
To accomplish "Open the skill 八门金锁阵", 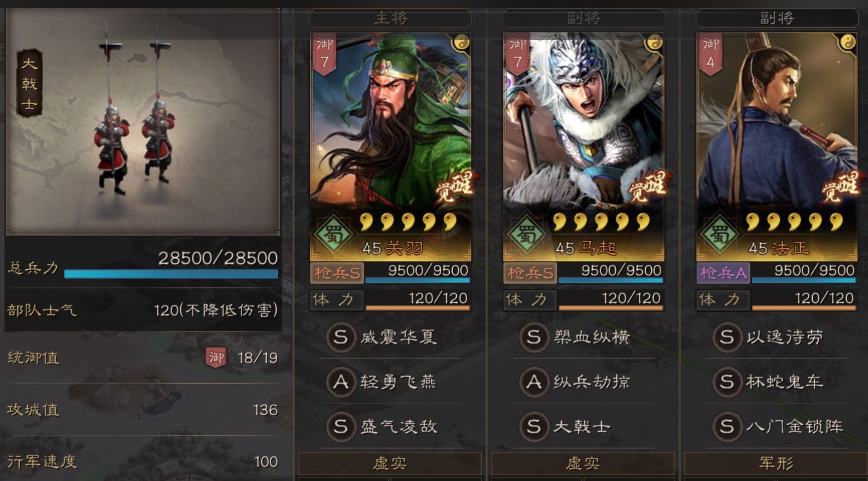I will pos(794,427).
